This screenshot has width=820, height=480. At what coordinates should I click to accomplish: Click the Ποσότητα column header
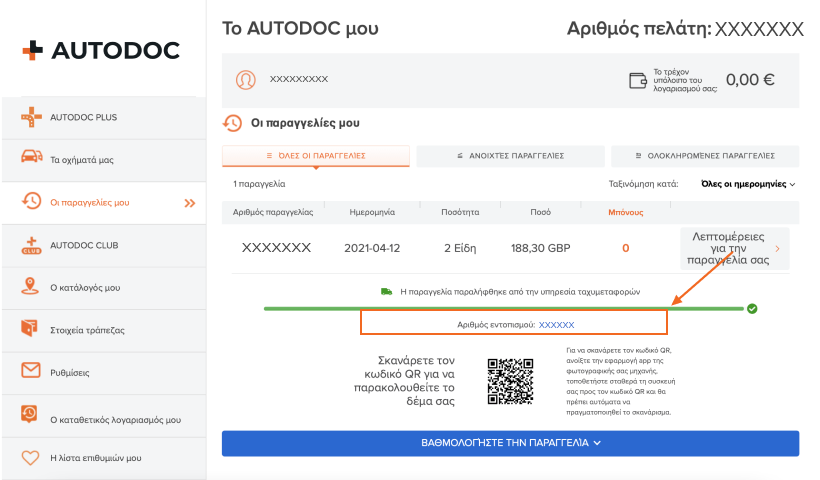pyautogui.click(x=460, y=212)
